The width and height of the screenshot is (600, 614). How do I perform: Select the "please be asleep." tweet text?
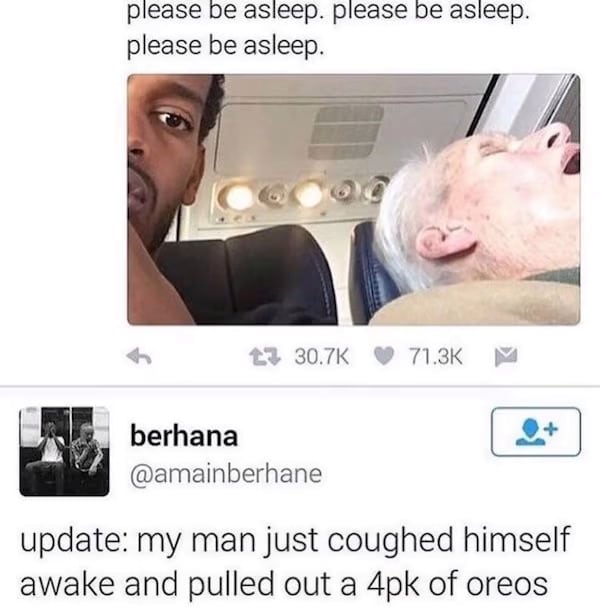pos(328,27)
